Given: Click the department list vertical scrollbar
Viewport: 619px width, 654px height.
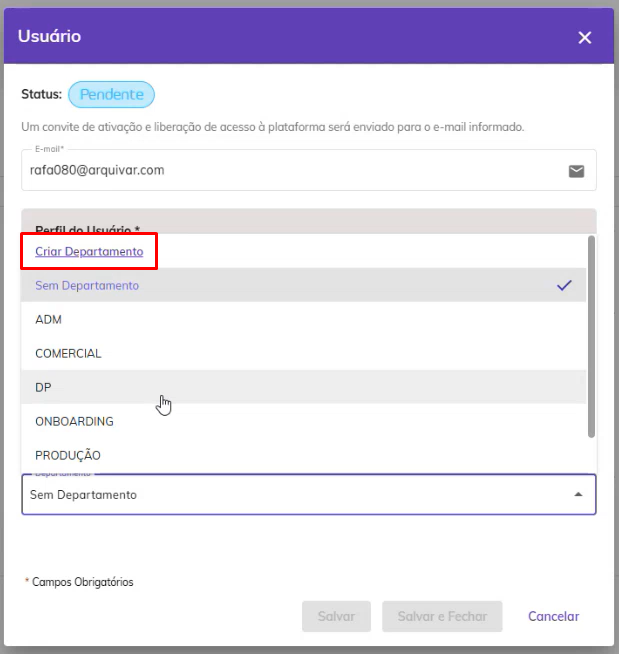Looking at the screenshot, I should tap(591, 336).
